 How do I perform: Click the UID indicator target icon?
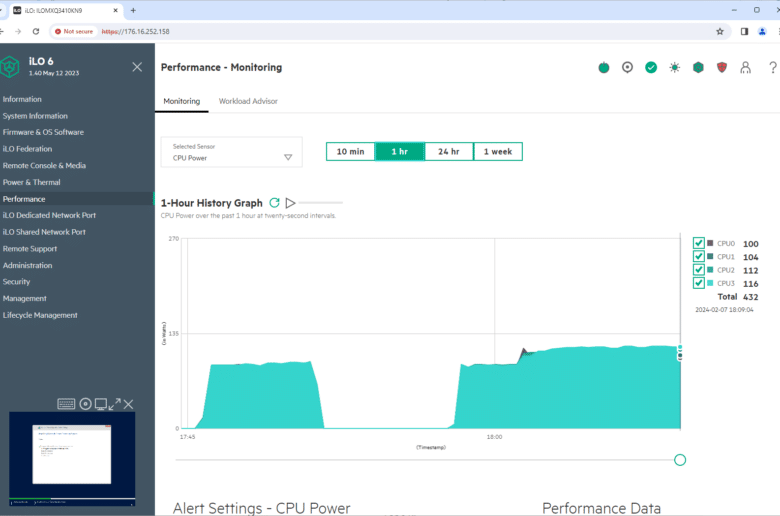(x=627, y=67)
